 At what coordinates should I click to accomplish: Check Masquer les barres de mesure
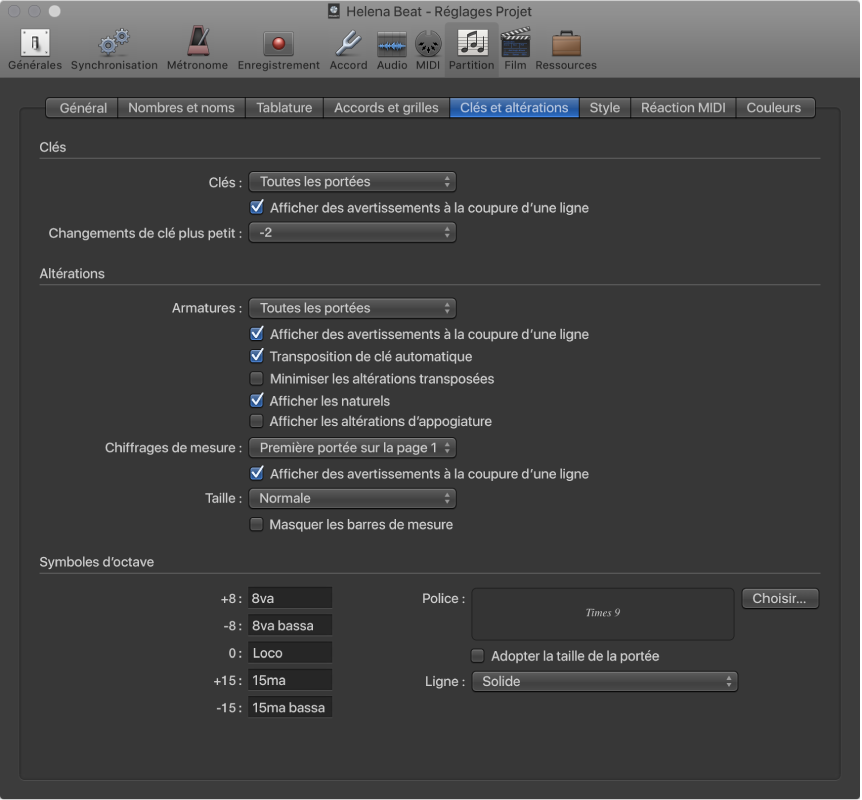point(257,525)
